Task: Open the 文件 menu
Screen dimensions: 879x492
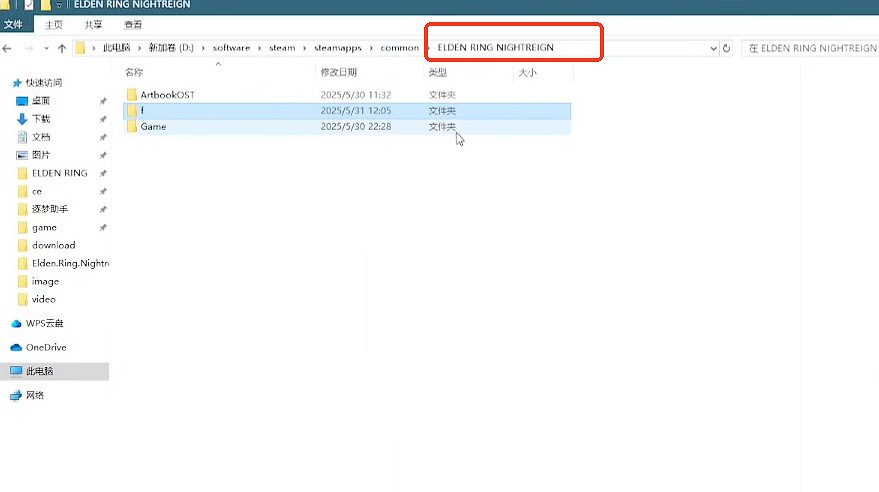Action: pos(13,24)
